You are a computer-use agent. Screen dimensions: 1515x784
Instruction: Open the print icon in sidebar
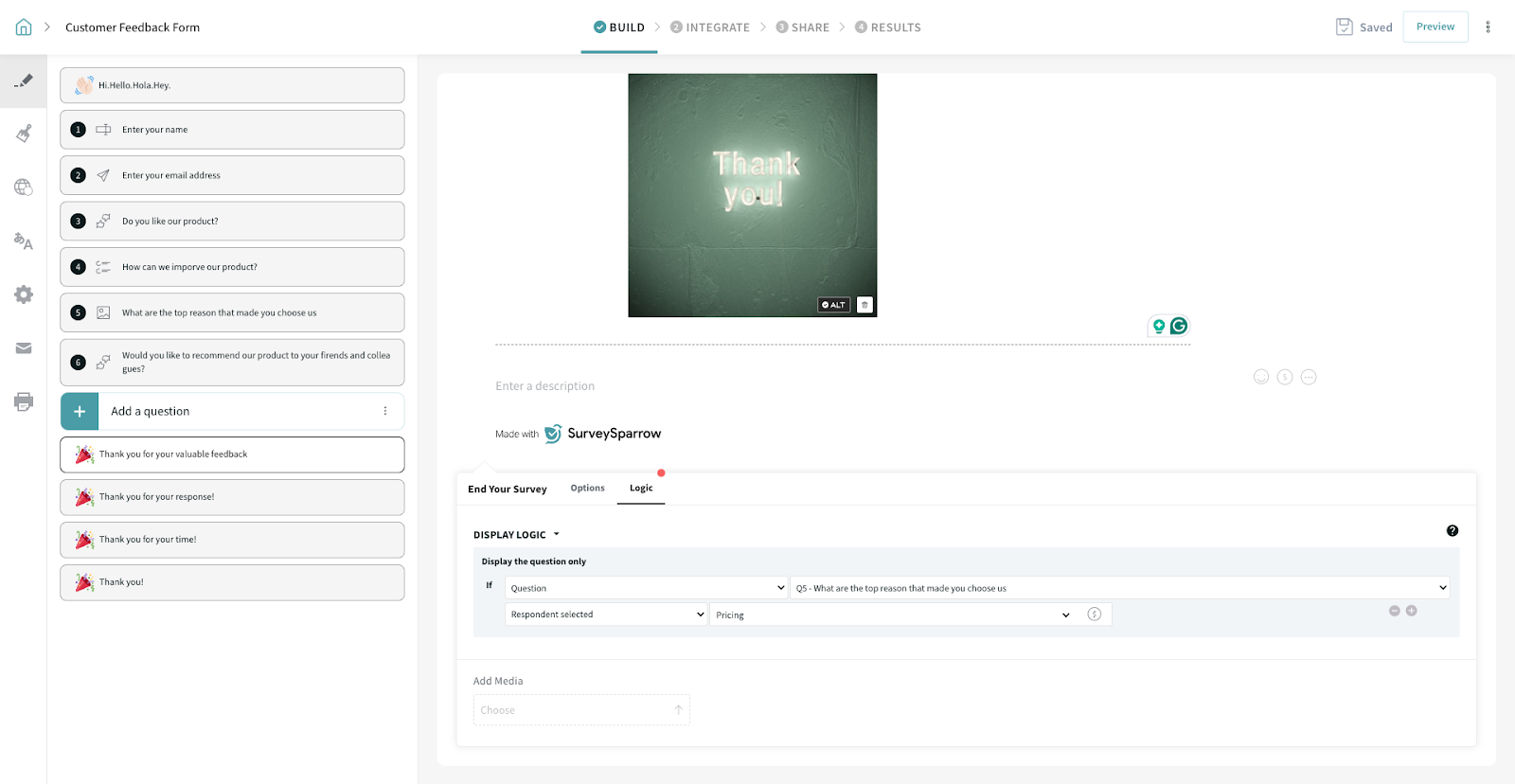(x=24, y=401)
